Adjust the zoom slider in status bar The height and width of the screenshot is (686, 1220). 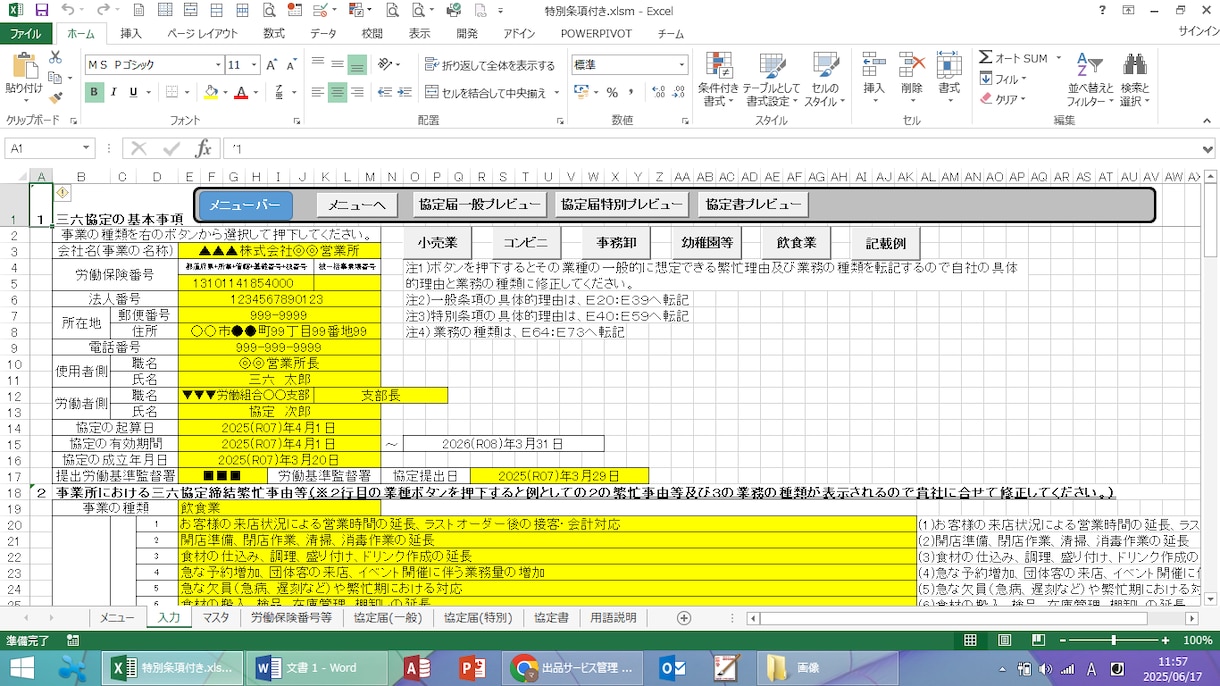(1114, 641)
